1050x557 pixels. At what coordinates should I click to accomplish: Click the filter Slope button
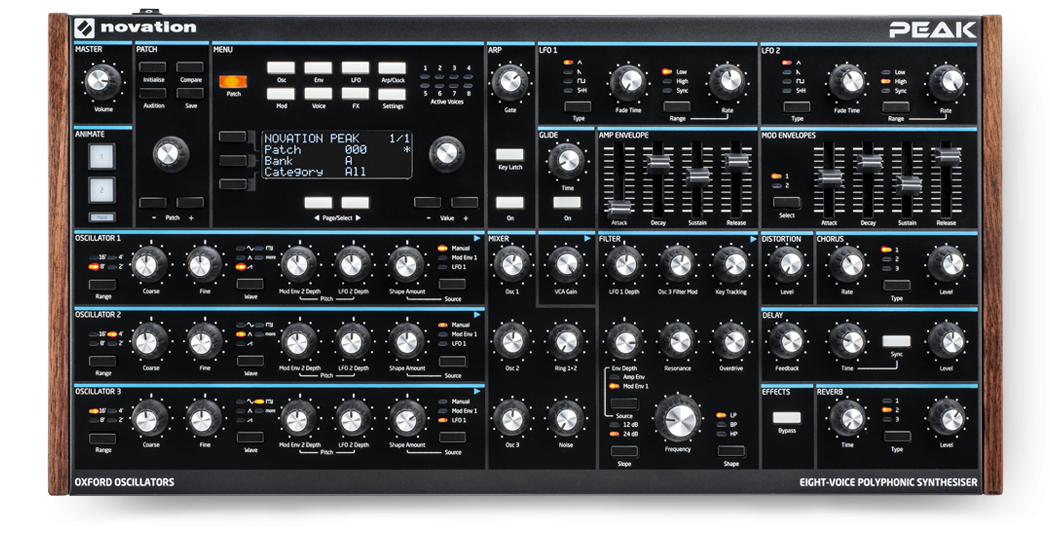click(624, 451)
